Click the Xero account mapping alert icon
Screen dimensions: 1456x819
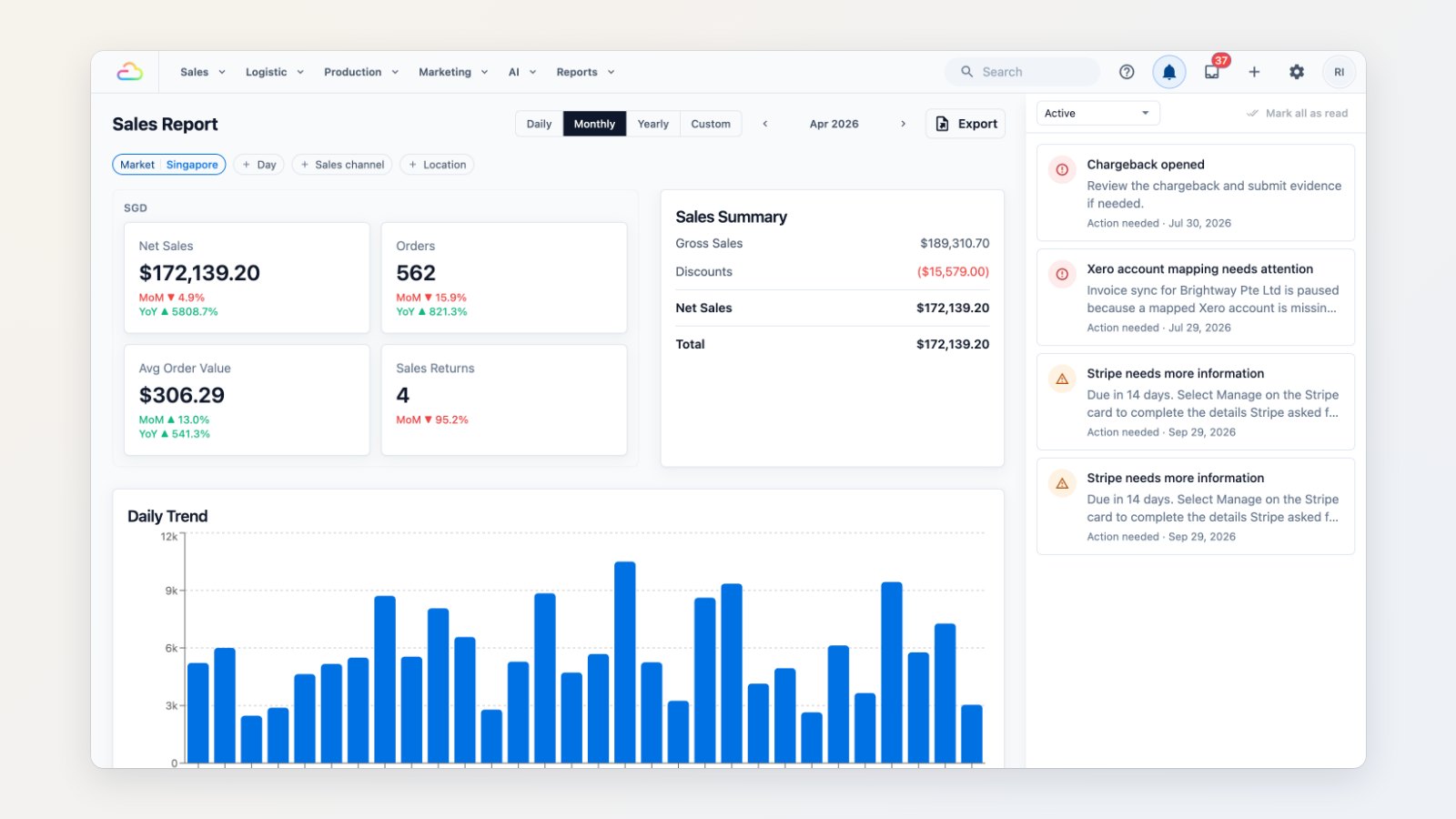1062,274
